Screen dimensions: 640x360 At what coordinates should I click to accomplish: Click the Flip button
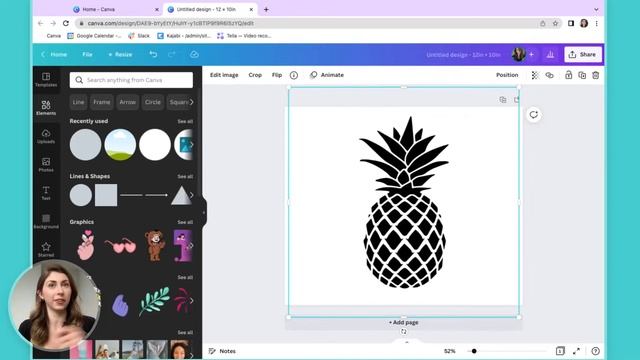(277, 75)
